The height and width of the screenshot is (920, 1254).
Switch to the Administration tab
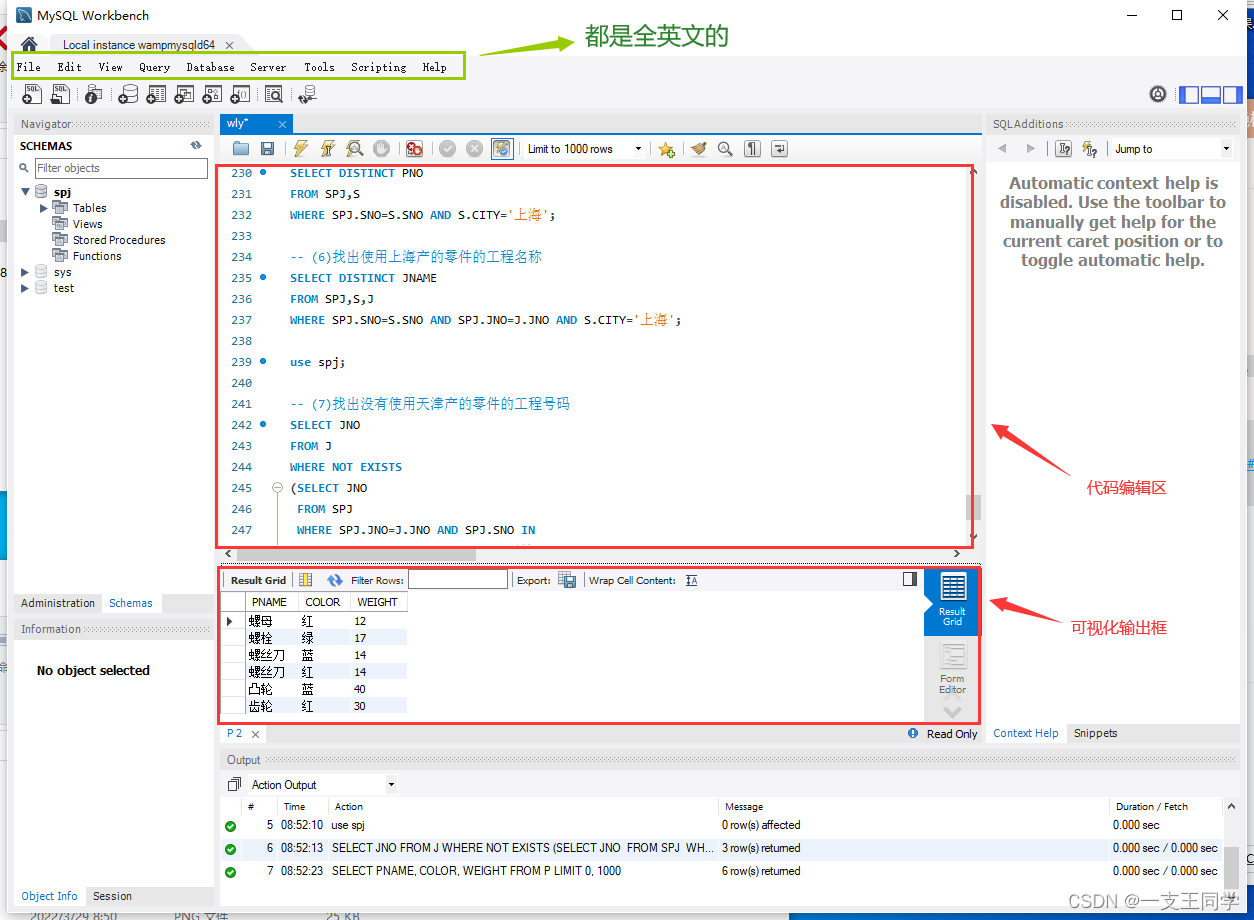click(57, 602)
